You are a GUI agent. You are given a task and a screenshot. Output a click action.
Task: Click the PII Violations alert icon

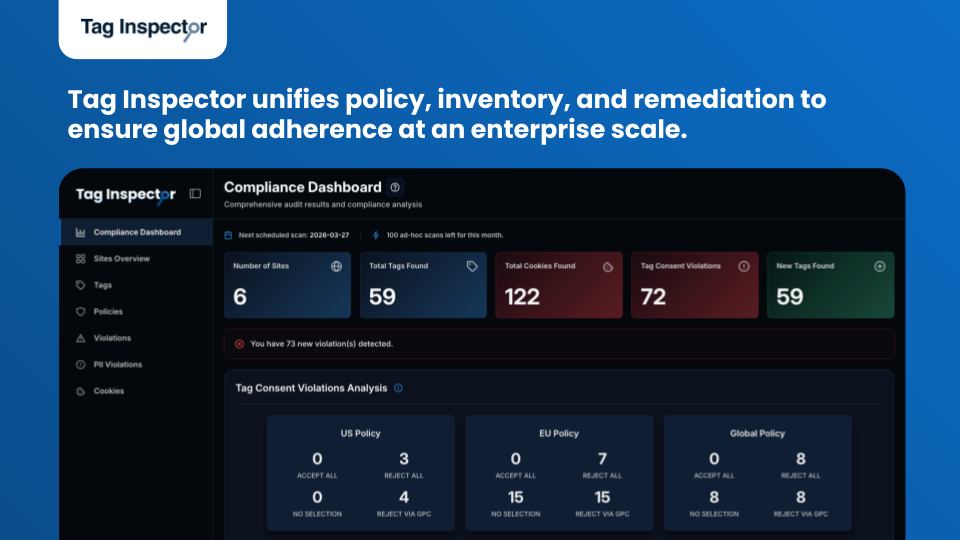pyautogui.click(x=80, y=364)
